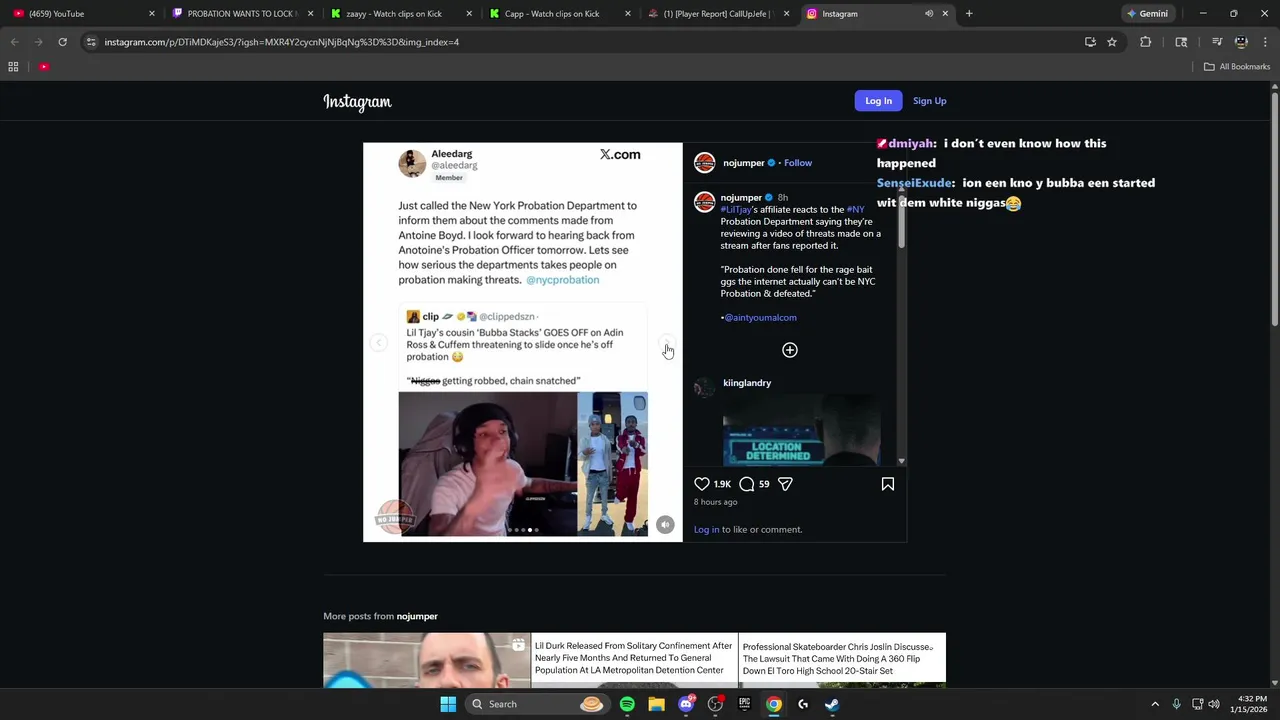The height and width of the screenshot is (720, 1280).
Task: Save the post with the bookmark icon
Action: 888,484
